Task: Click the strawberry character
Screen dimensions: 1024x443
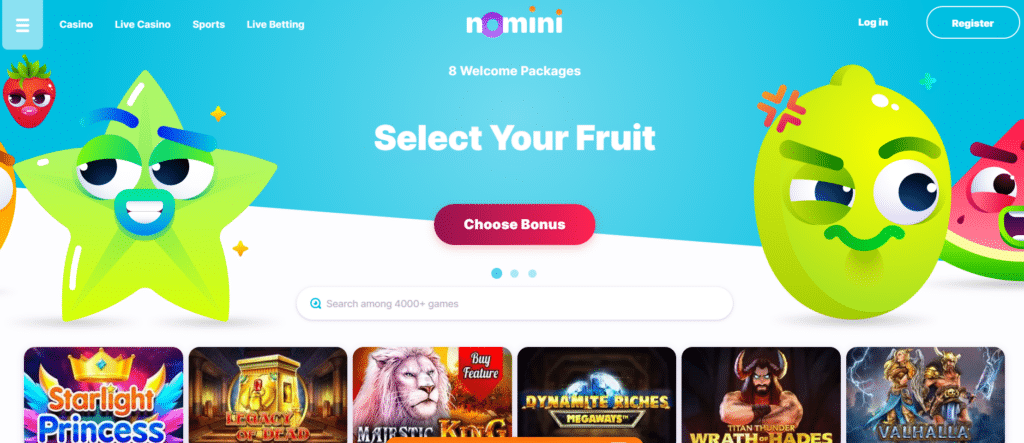Action: [x=29, y=91]
